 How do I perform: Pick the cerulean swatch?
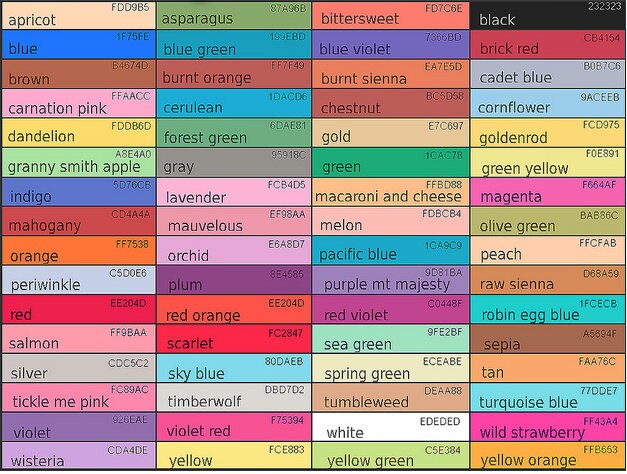234,103
